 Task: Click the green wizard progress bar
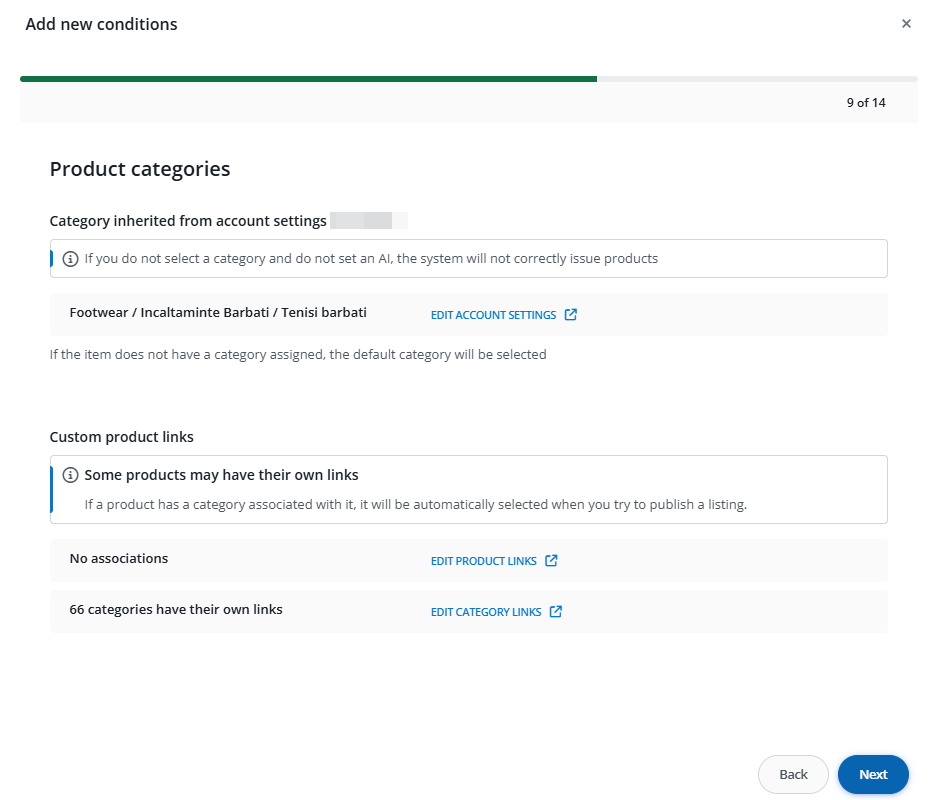tap(308, 78)
